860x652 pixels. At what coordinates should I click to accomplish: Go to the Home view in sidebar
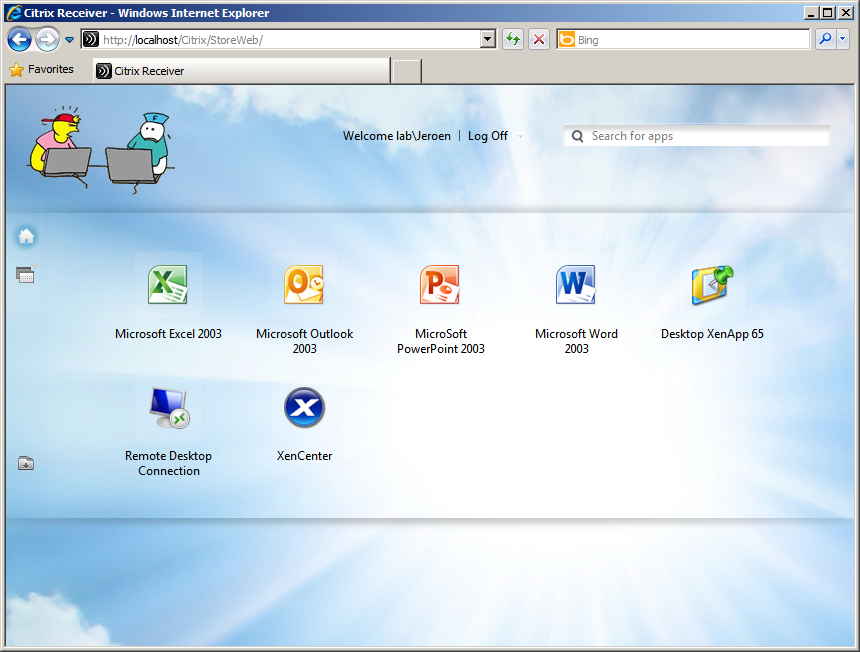(x=26, y=236)
